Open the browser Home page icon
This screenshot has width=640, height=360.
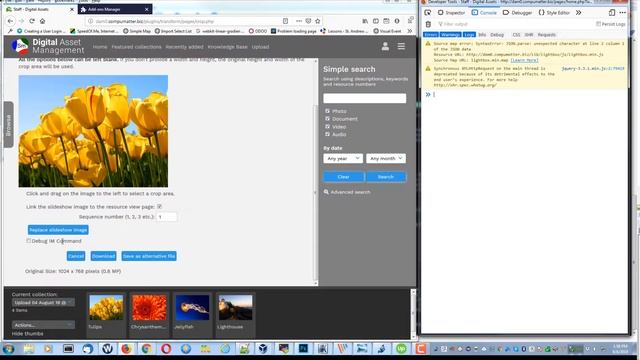42,21
